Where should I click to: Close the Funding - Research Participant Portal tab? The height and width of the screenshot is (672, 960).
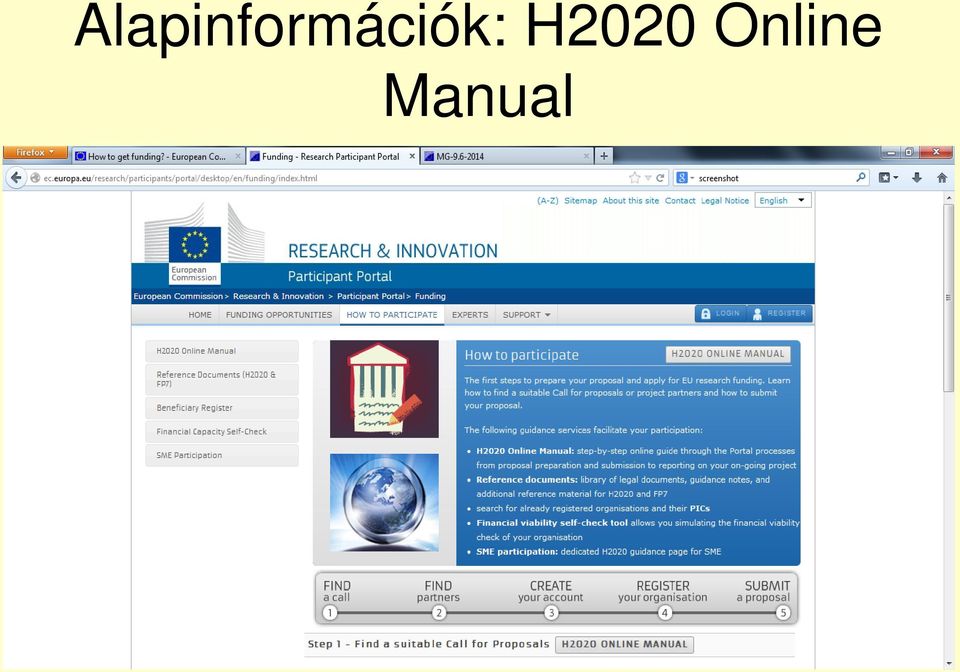click(412, 157)
